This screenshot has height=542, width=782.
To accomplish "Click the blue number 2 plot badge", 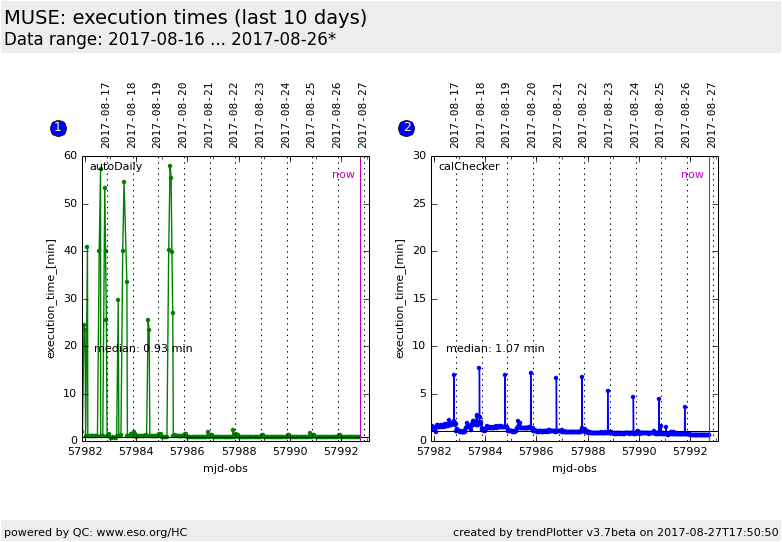I will 406,128.
